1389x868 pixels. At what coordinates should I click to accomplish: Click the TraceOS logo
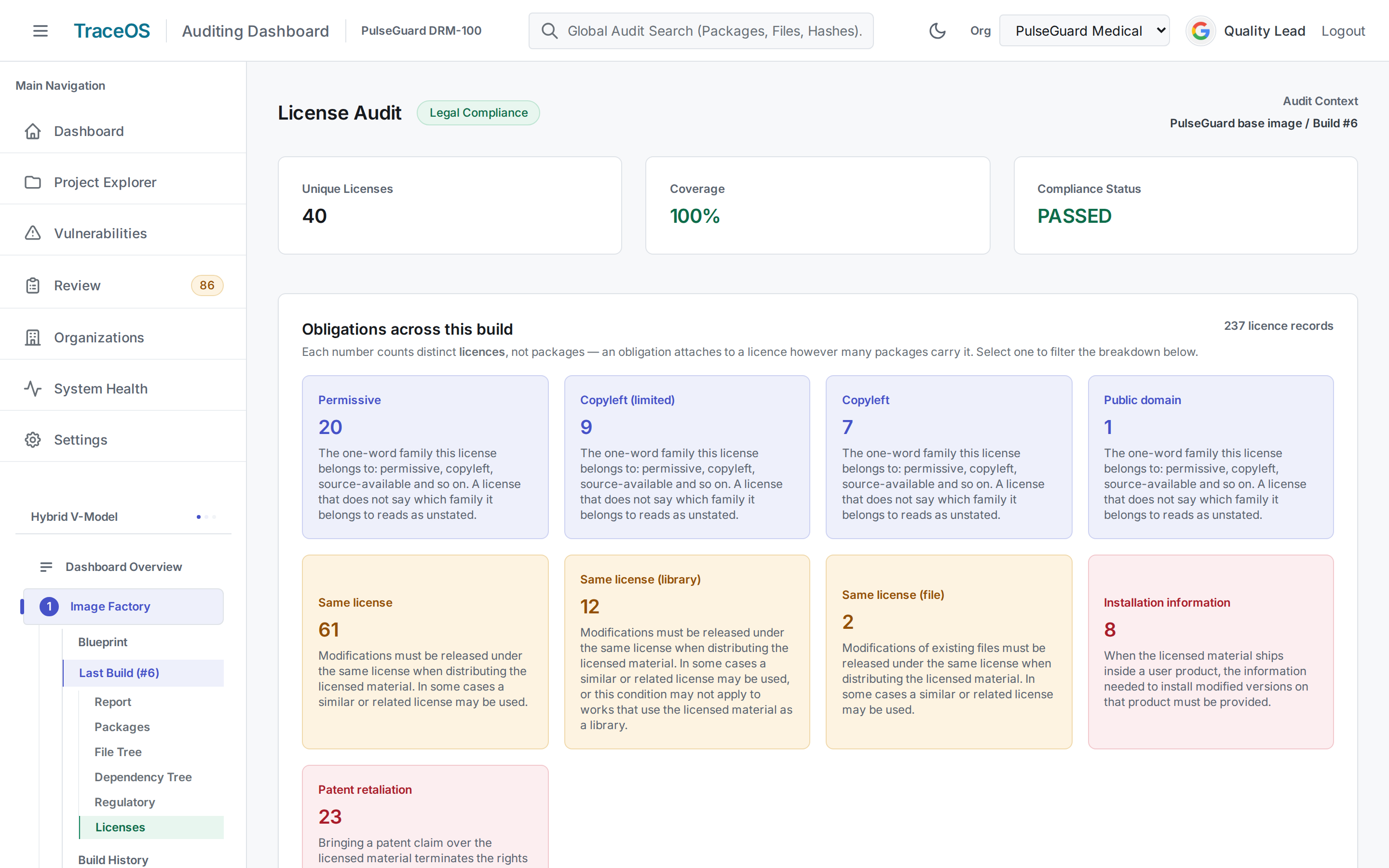[x=112, y=31]
